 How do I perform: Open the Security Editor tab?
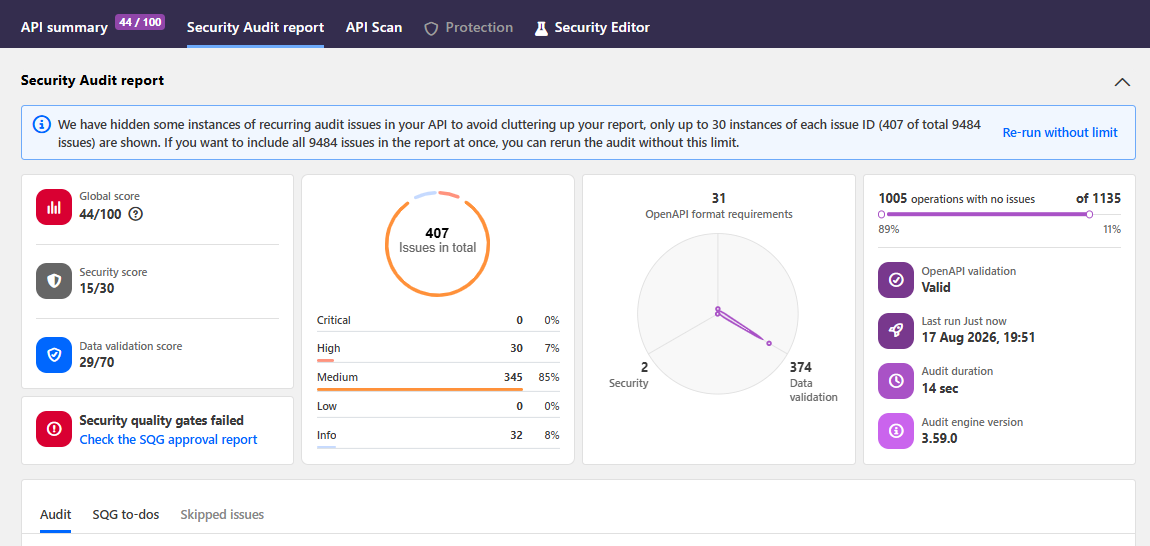pyautogui.click(x=592, y=27)
